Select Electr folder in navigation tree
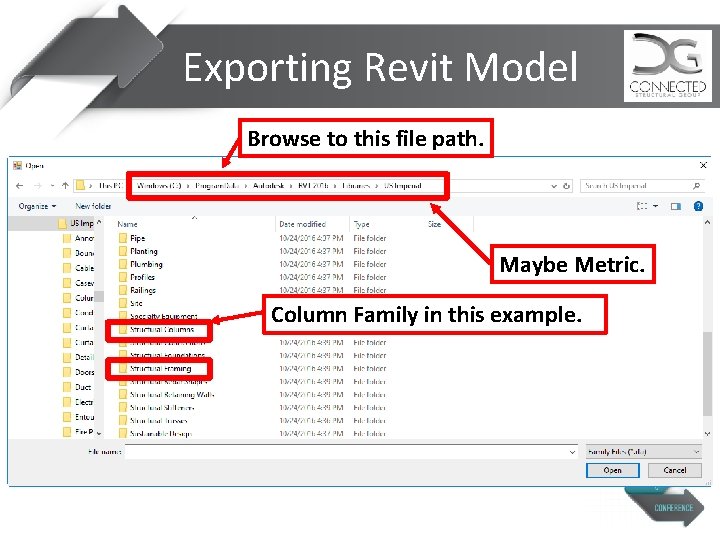Viewport: 720px width, 540px height. coord(84,402)
